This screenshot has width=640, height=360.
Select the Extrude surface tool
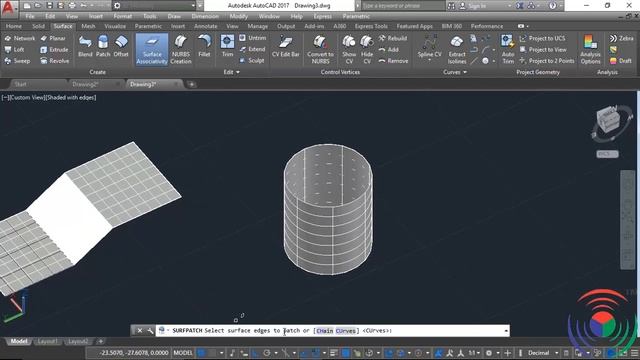point(54,49)
